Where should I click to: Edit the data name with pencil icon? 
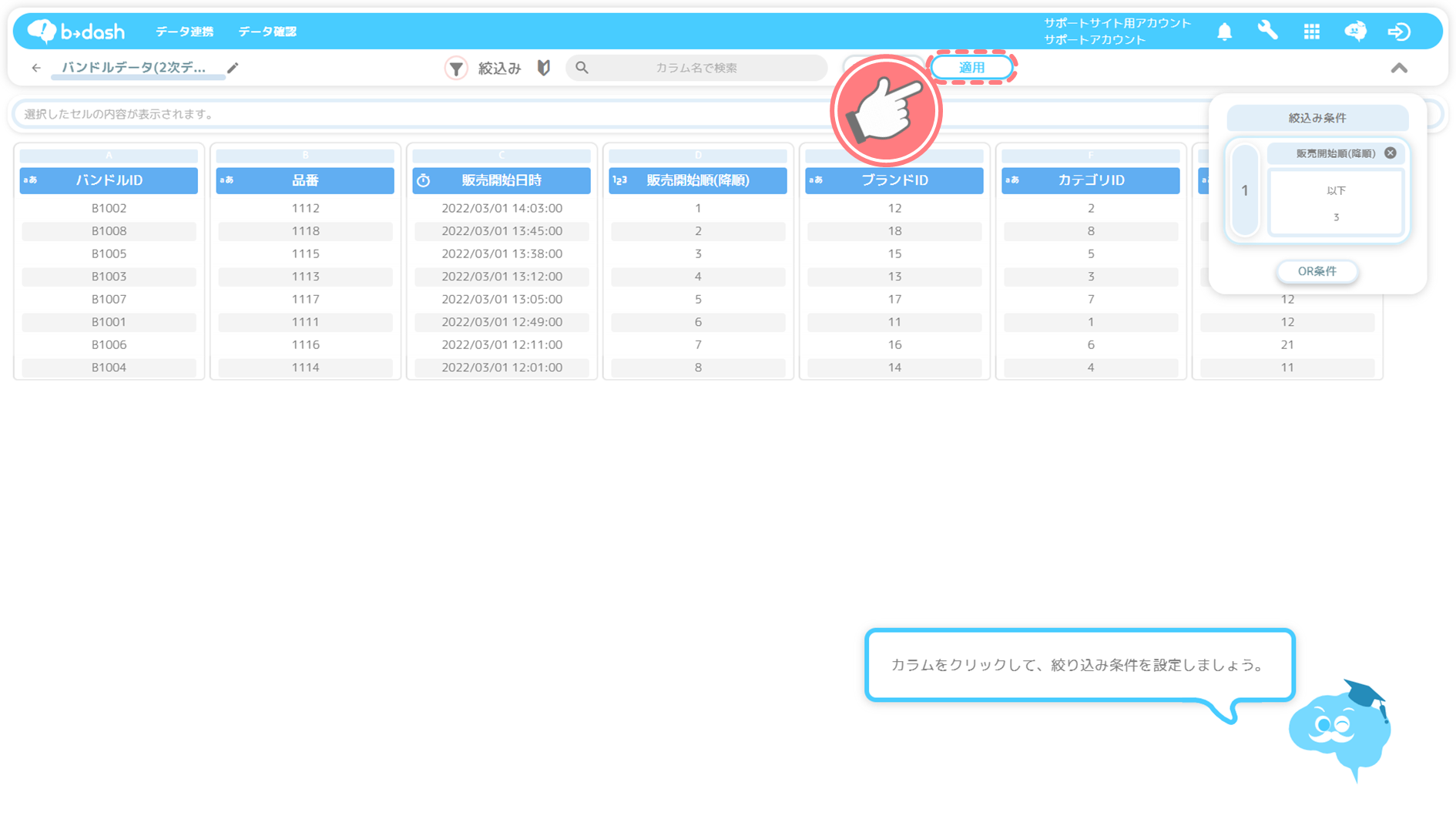coord(233,68)
